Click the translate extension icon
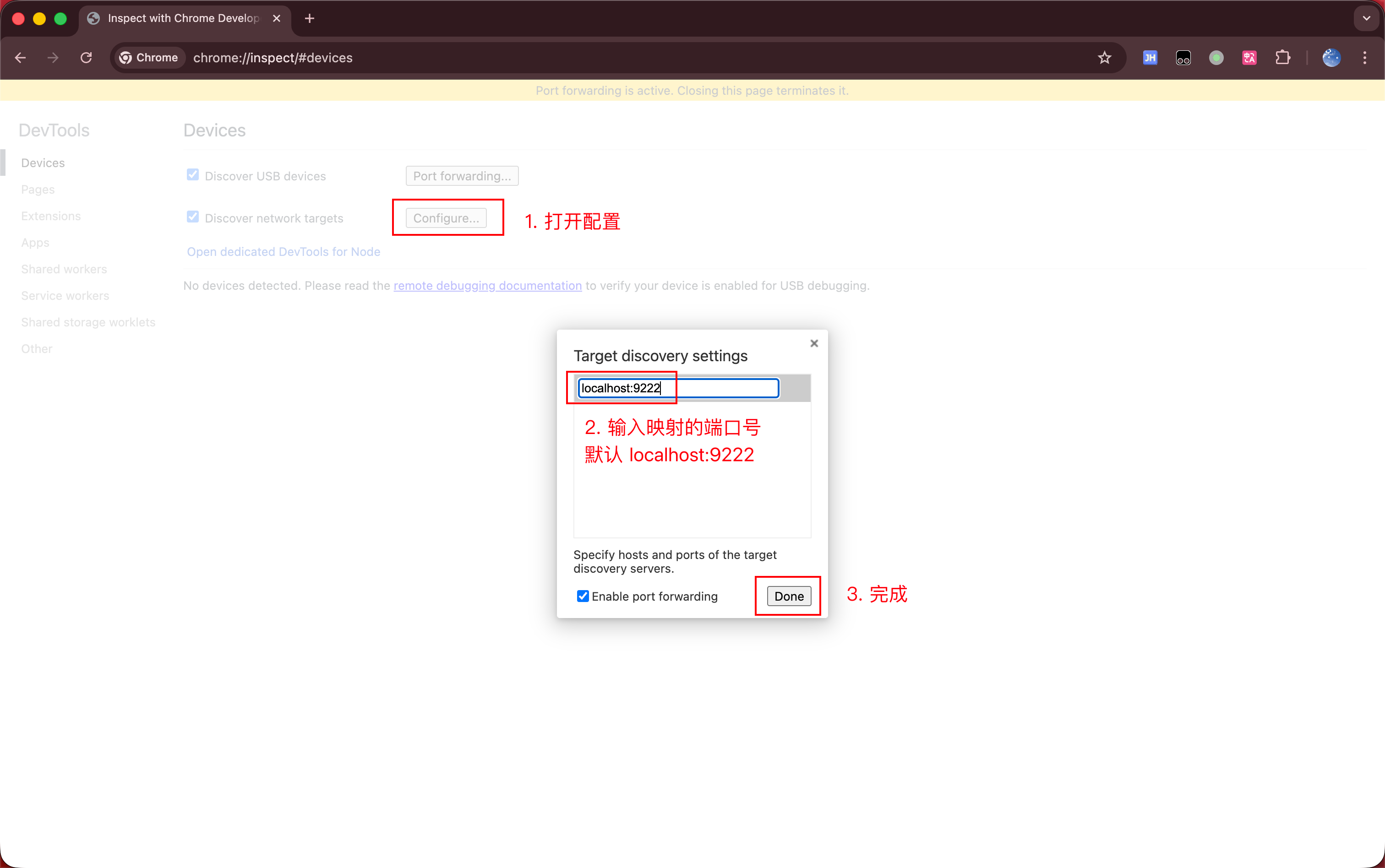This screenshot has height=868, width=1385. [x=1249, y=57]
